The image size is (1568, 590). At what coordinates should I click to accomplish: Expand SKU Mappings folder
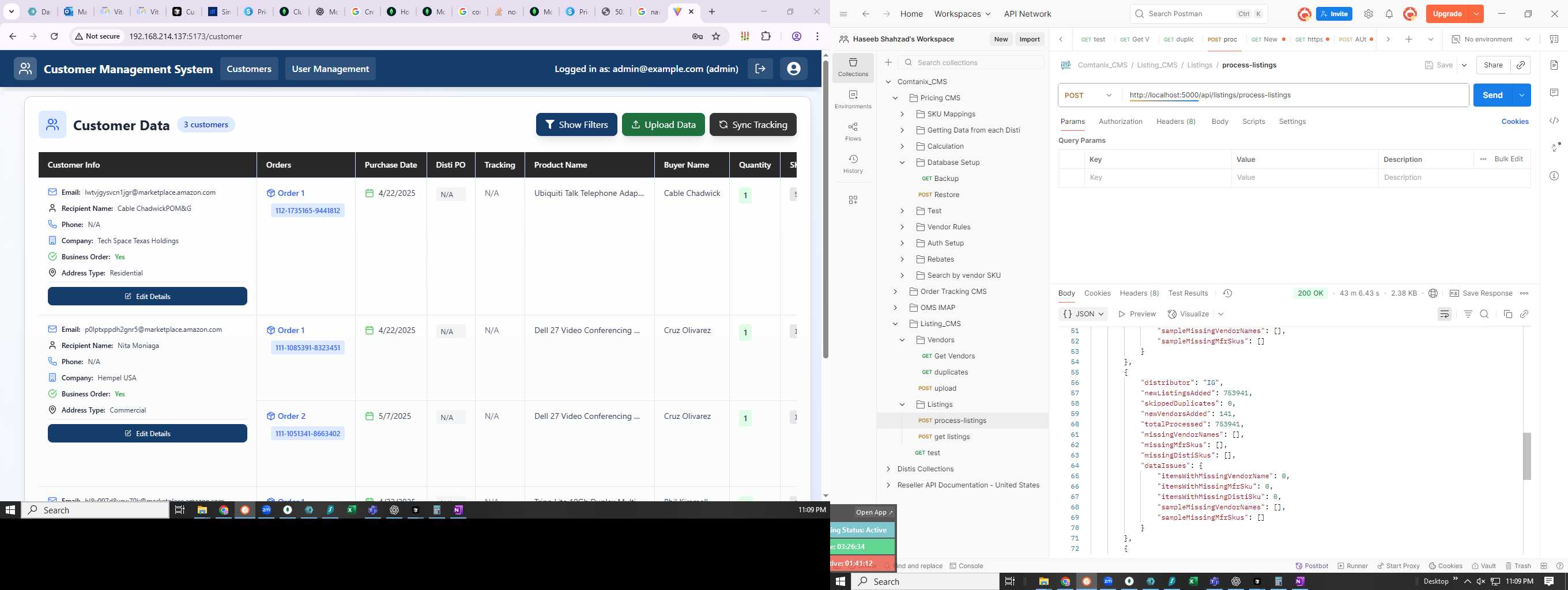tap(903, 114)
